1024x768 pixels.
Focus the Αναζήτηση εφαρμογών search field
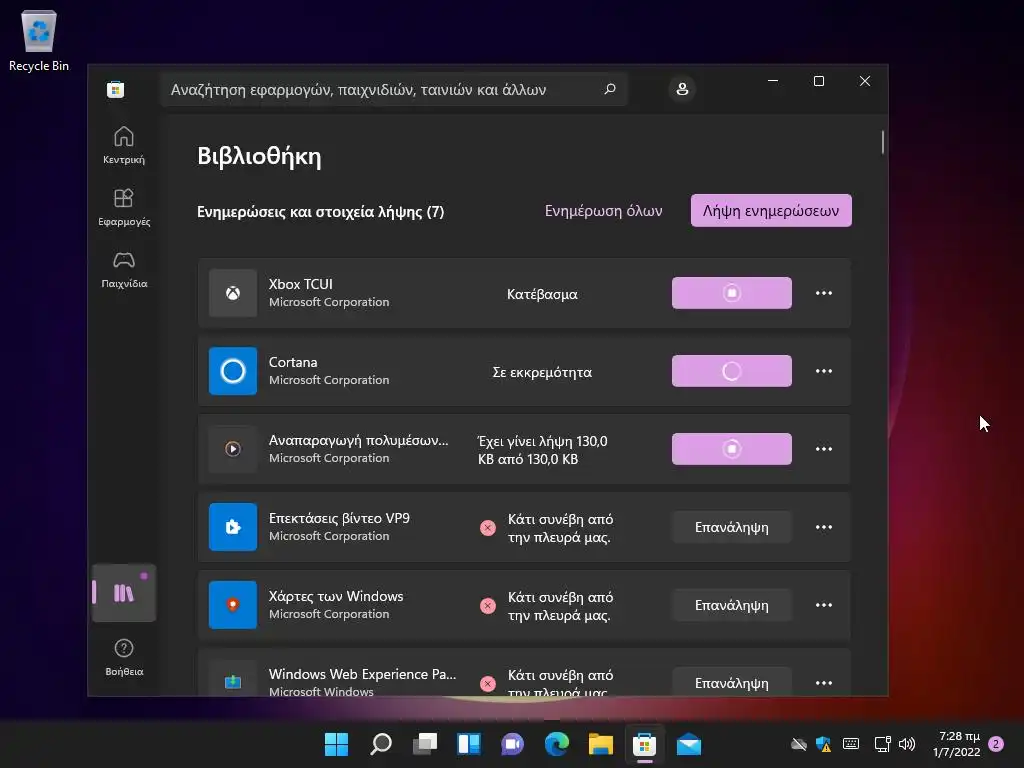(x=394, y=89)
